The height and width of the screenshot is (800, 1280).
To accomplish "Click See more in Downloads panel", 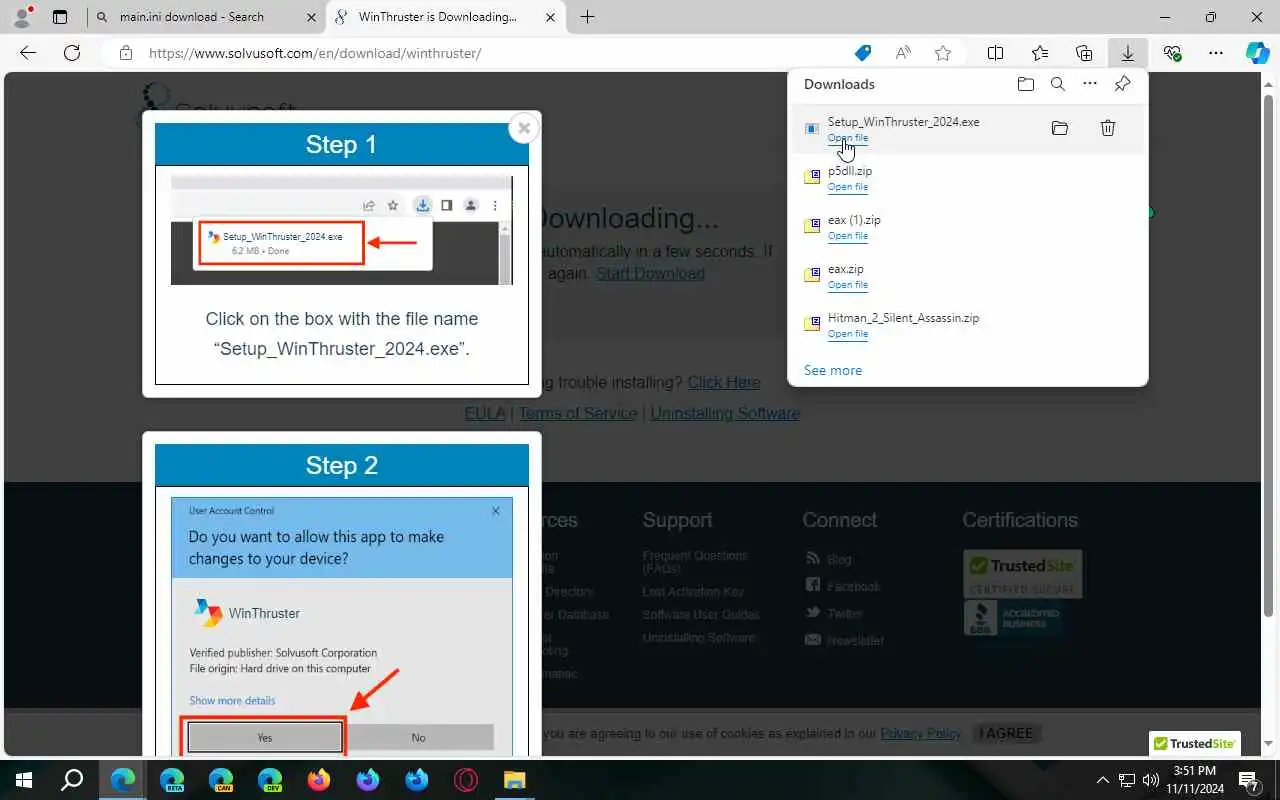I will click(x=833, y=370).
